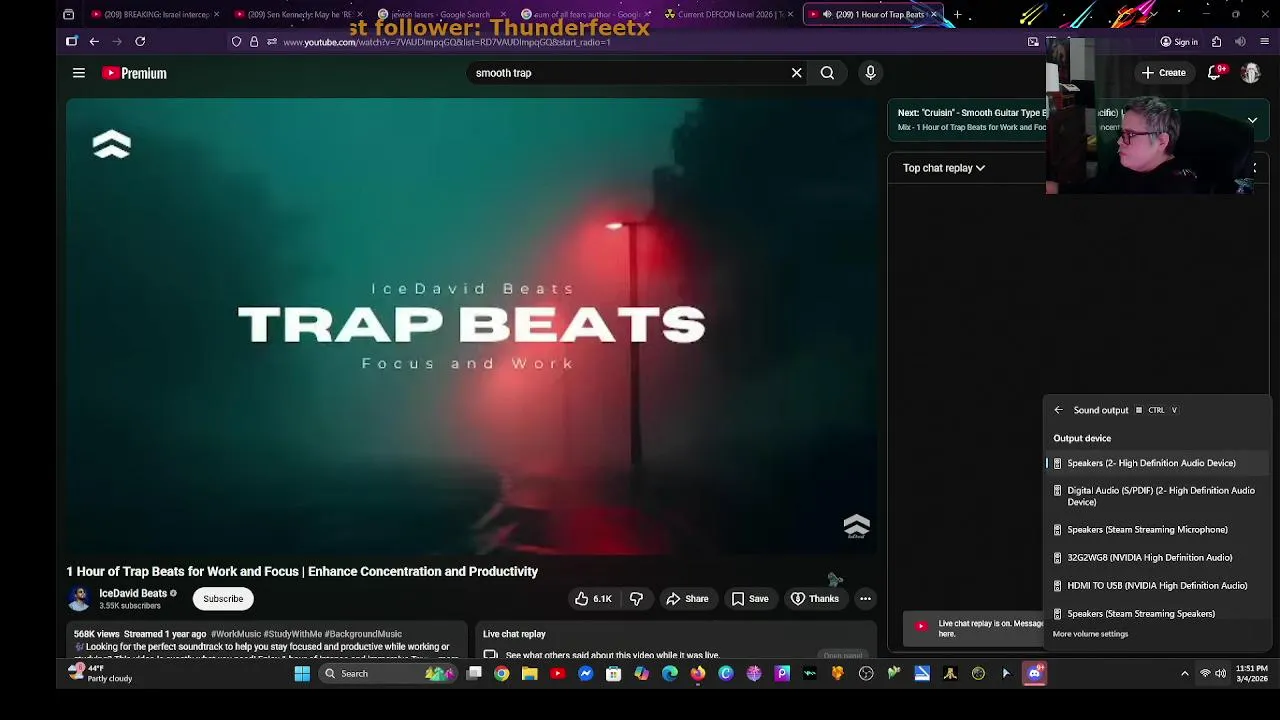The image size is (1280, 720).
Task: Send Thanks to IceDavid Beats
Action: (x=814, y=599)
